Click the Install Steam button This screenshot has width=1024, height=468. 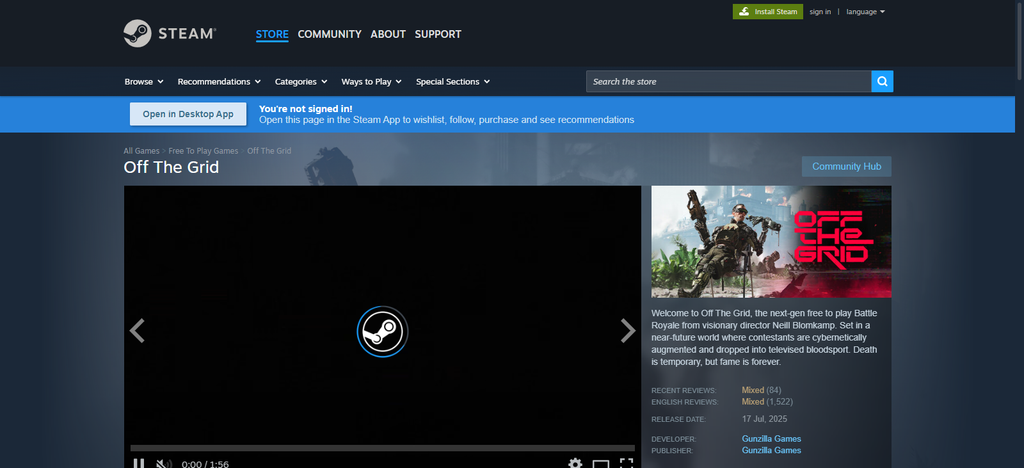(x=767, y=12)
